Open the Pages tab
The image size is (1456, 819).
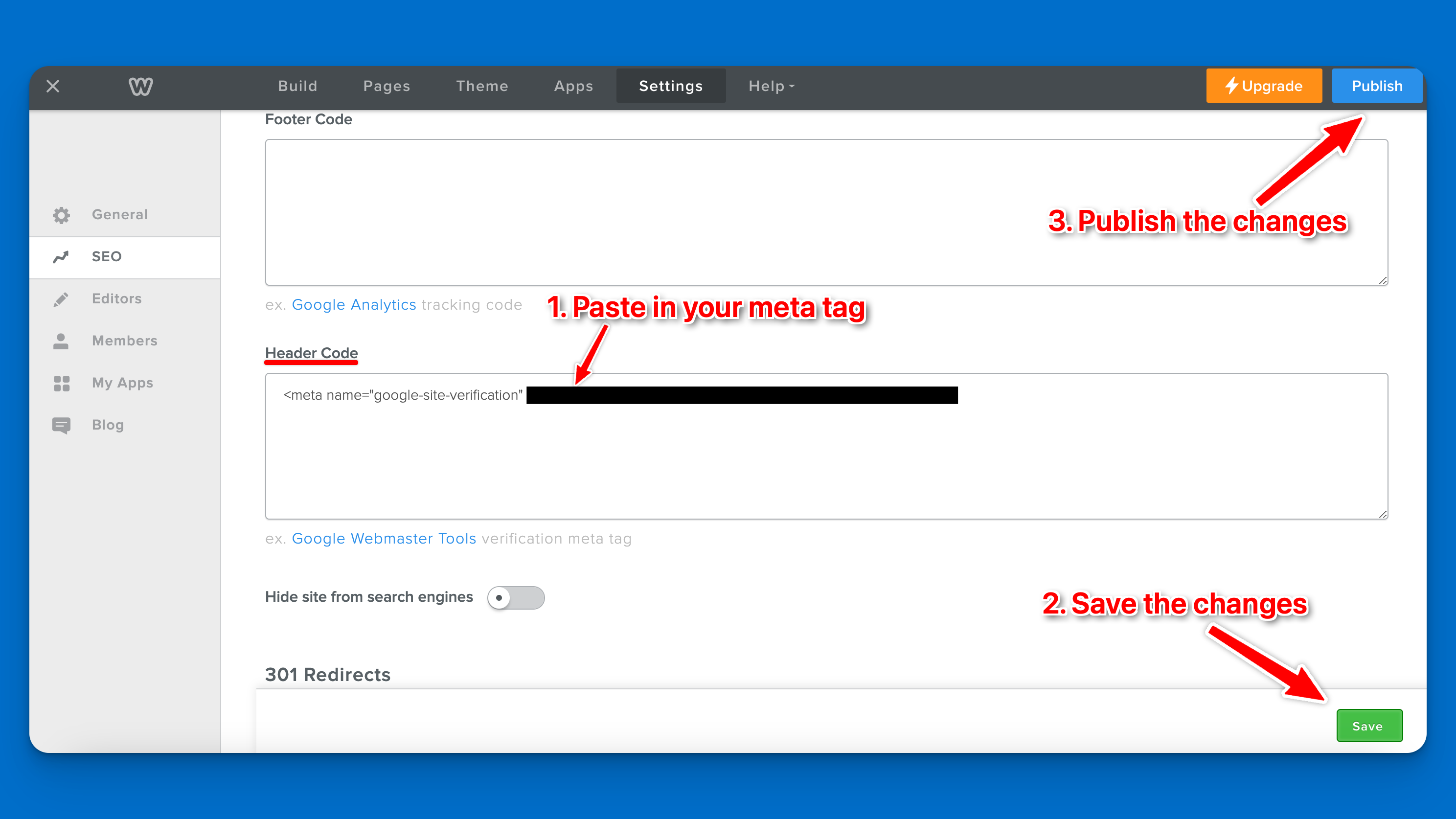coord(387,86)
